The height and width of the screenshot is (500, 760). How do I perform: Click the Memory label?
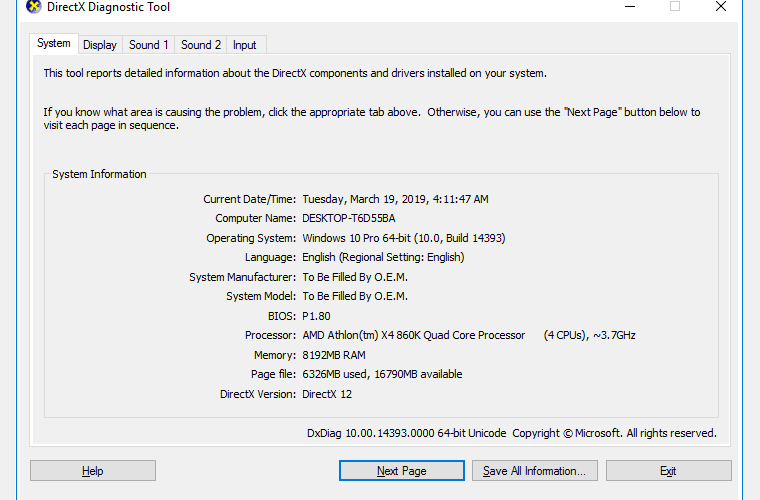pyautogui.click(x=274, y=355)
